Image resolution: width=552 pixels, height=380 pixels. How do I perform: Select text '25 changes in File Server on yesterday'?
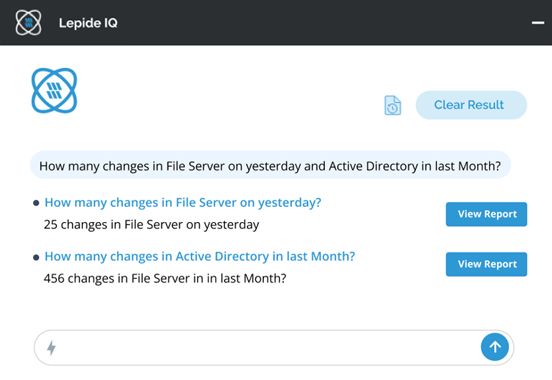(151, 225)
